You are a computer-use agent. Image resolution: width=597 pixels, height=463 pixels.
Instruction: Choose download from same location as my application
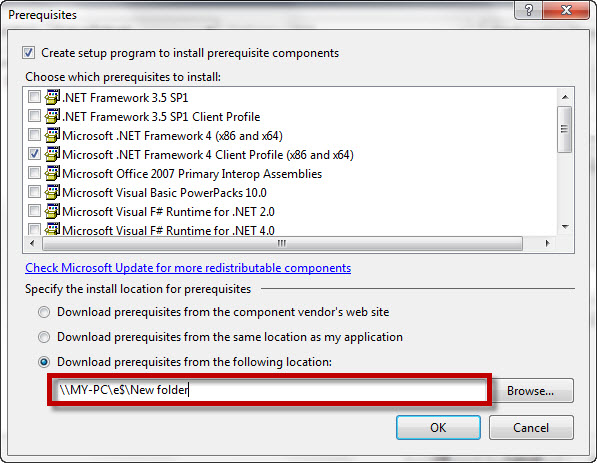click(44, 337)
